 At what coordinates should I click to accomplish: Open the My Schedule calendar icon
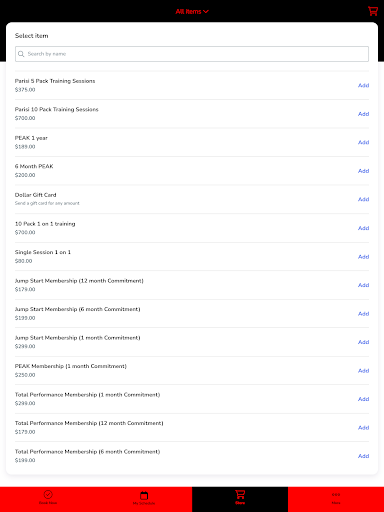144,495
